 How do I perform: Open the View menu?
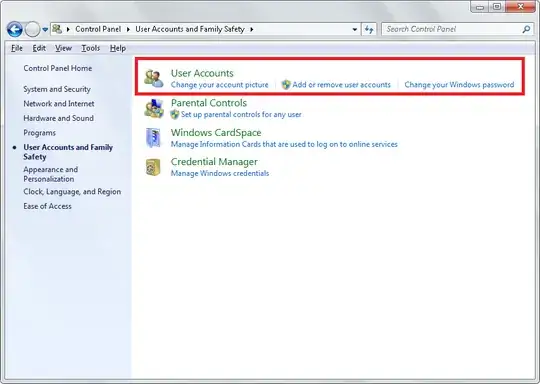tap(63, 48)
